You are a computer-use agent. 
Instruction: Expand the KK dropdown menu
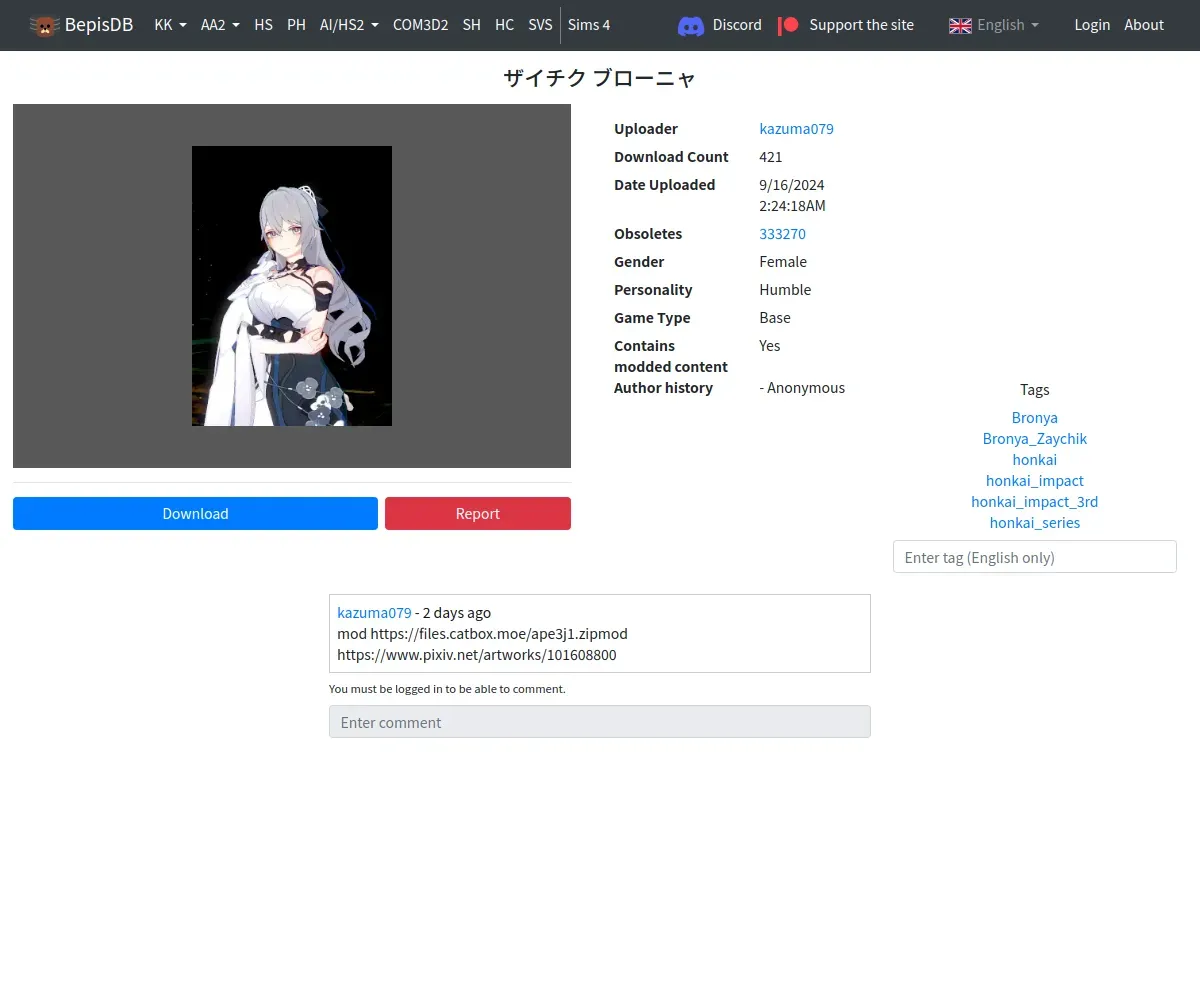tap(170, 25)
